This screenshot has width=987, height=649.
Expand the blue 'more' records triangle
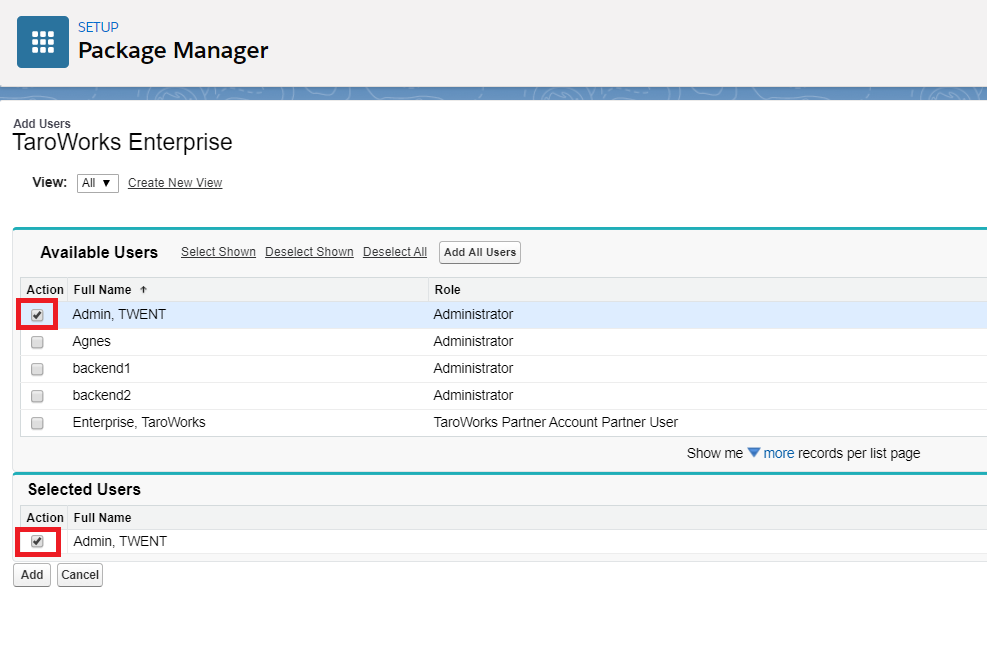(x=753, y=453)
